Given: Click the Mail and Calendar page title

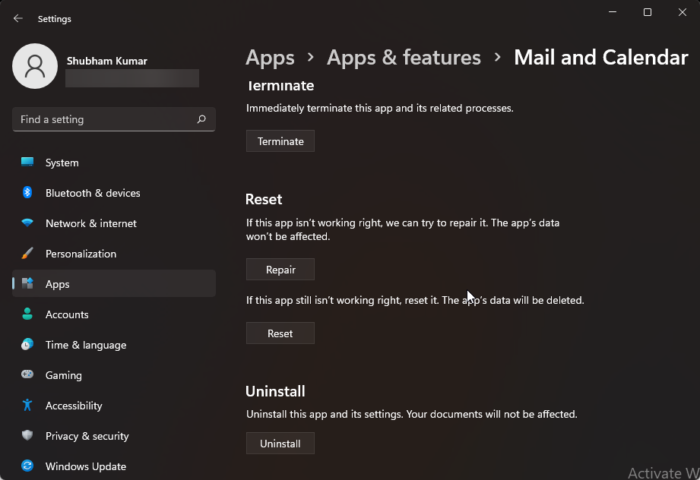Looking at the screenshot, I should 601,58.
